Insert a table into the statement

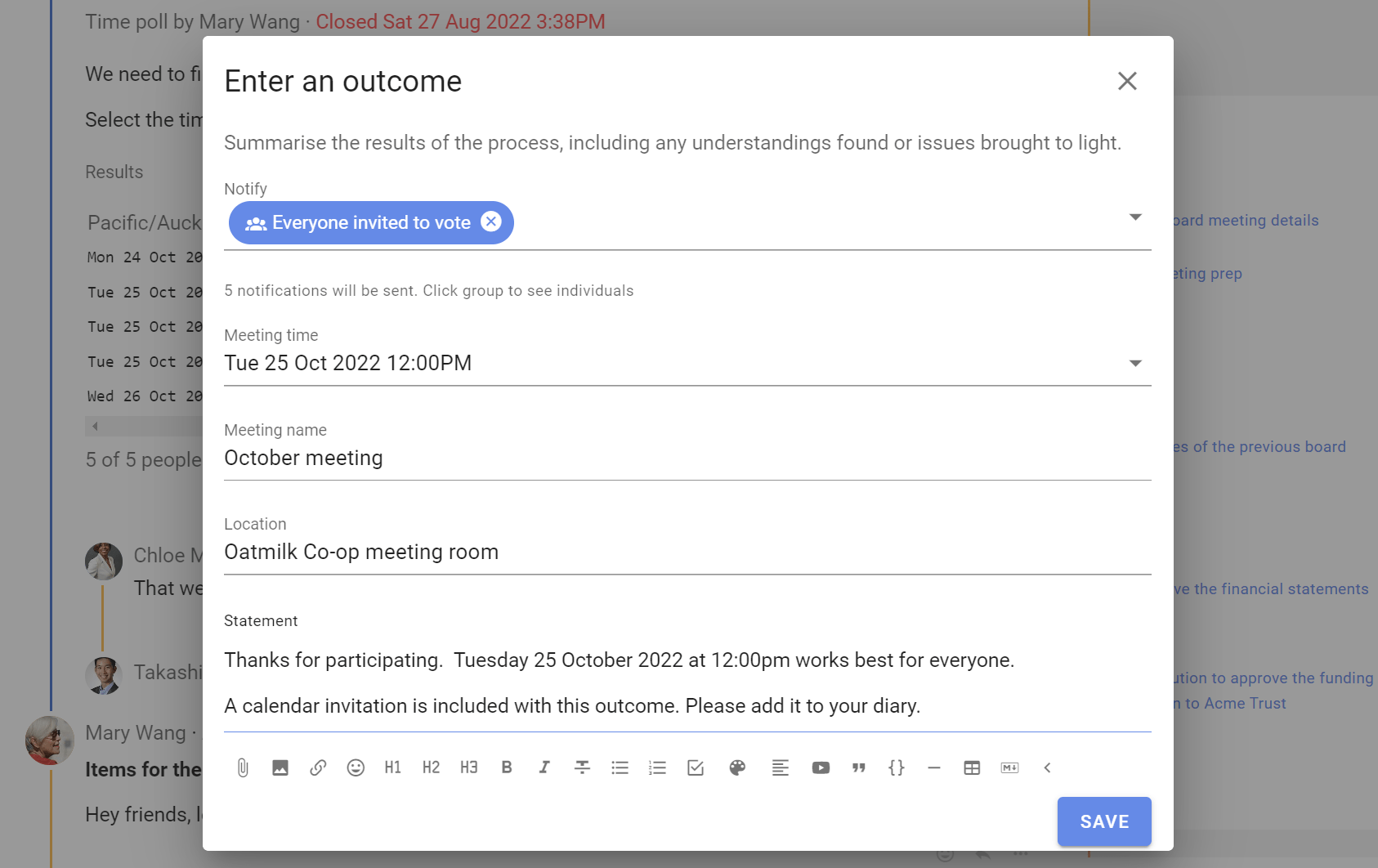[972, 767]
